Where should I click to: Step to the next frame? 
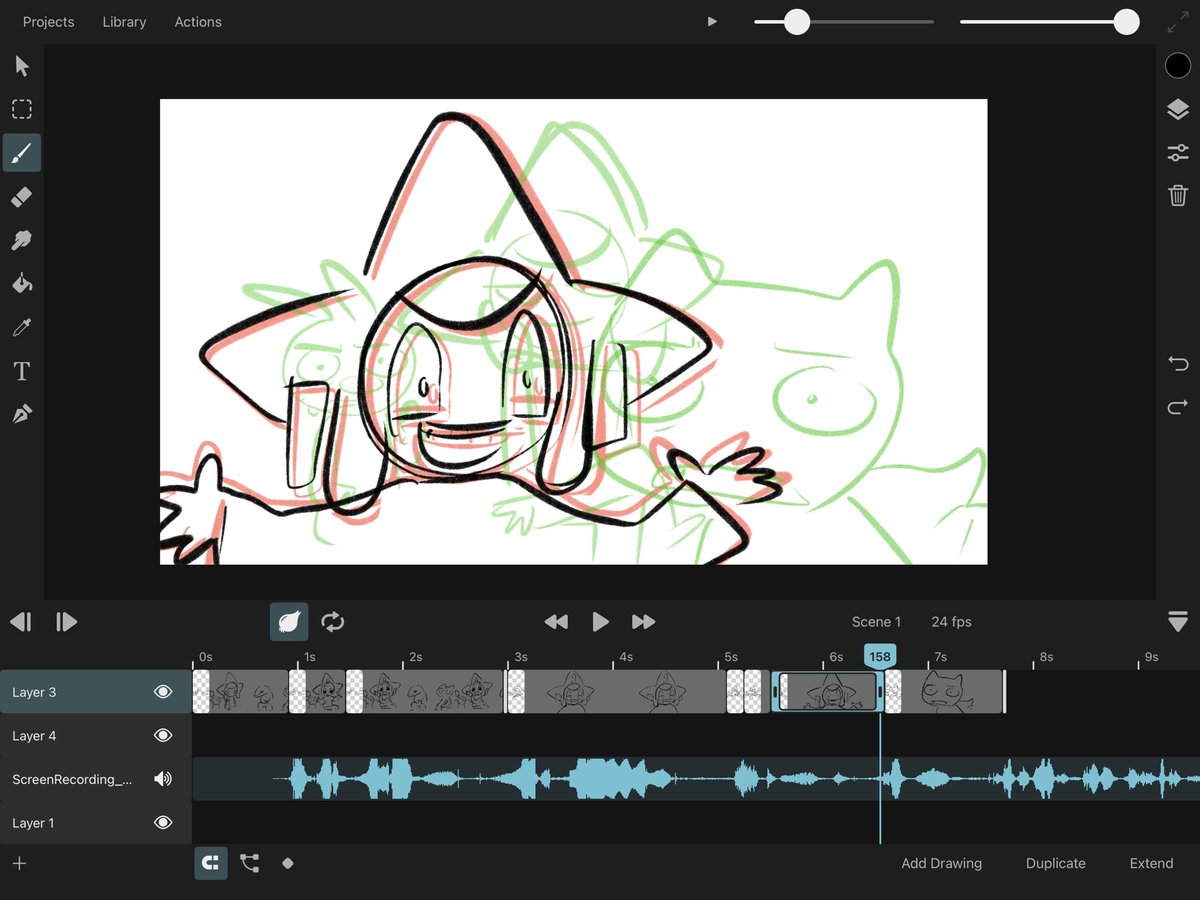coord(66,622)
